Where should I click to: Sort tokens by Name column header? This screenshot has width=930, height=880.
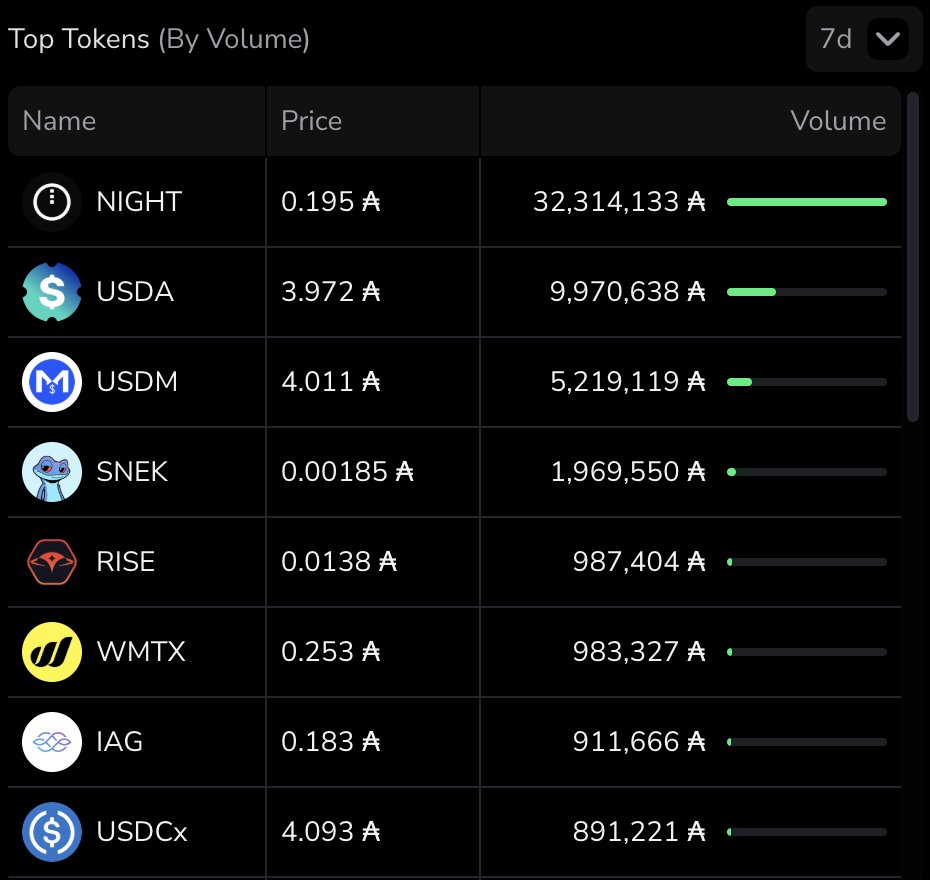[60, 121]
